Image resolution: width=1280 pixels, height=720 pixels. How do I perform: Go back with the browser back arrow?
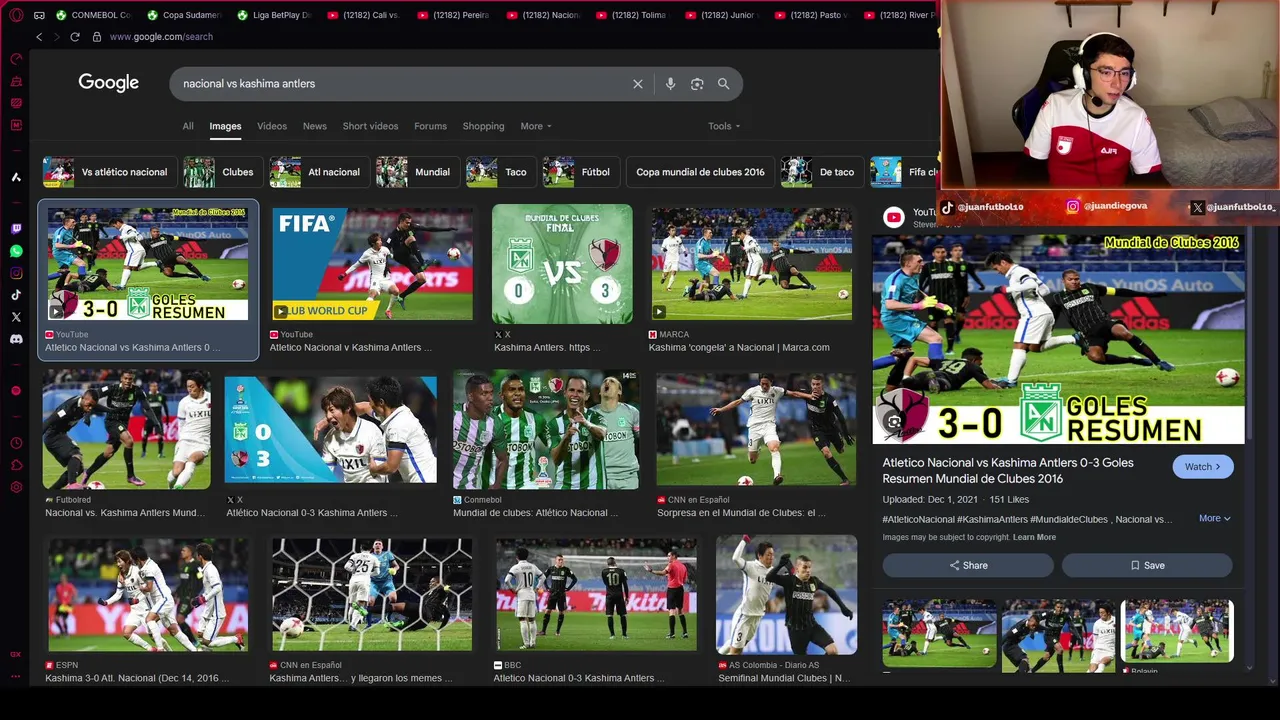pyautogui.click(x=39, y=37)
